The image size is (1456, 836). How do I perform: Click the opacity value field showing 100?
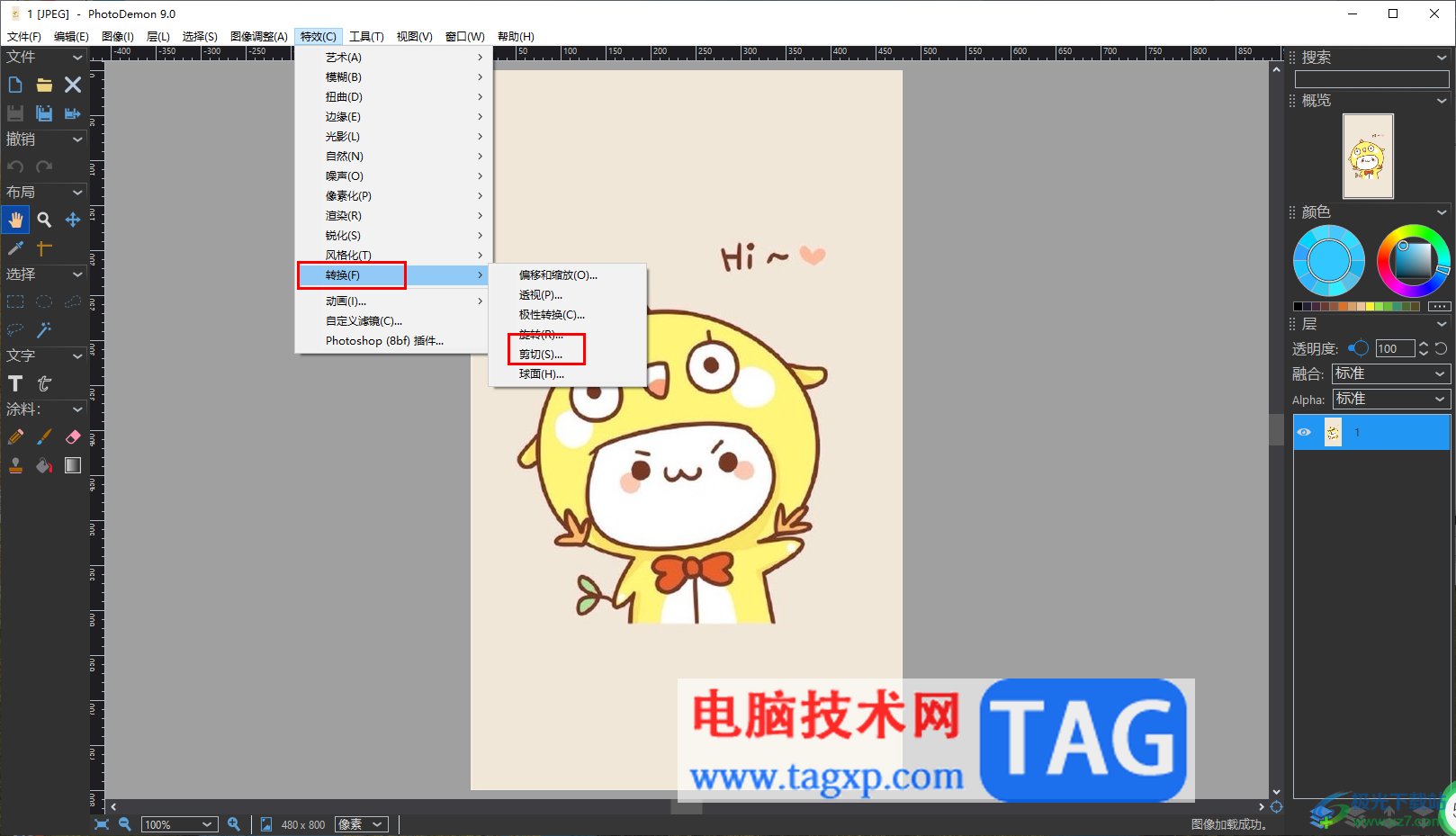point(1395,348)
